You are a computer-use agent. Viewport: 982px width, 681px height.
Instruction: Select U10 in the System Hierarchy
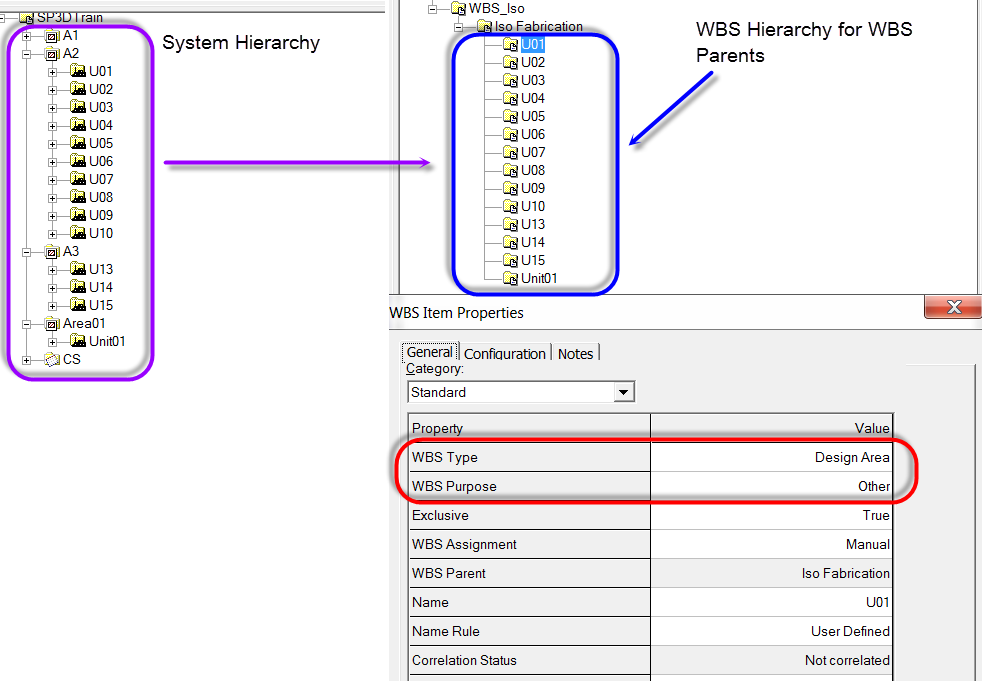click(101, 234)
